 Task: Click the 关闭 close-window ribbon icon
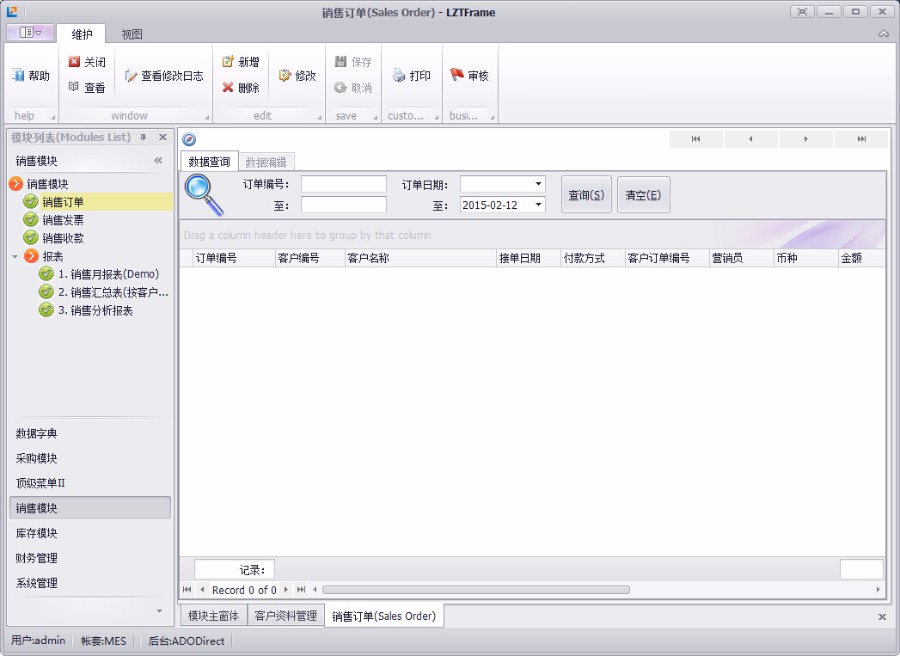tap(74, 61)
